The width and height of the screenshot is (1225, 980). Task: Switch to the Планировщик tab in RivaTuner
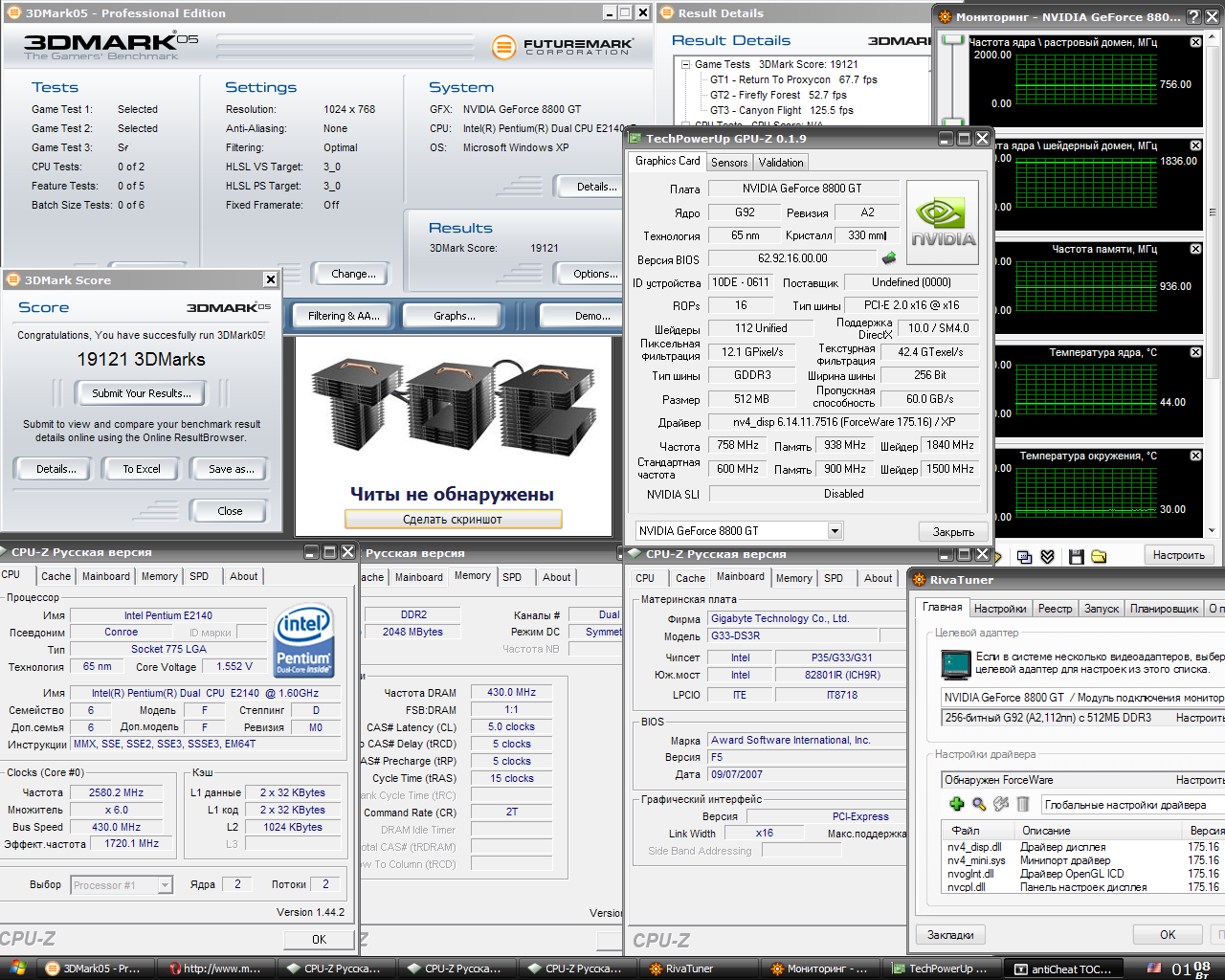coord(1164,609)
